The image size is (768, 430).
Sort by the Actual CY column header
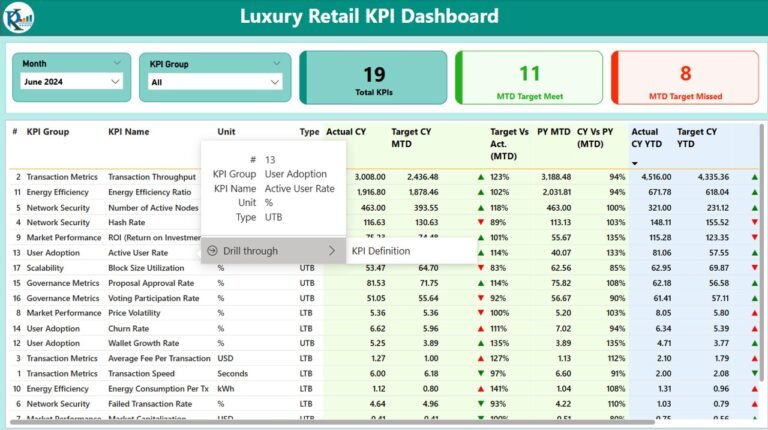(x=346, y=132)
